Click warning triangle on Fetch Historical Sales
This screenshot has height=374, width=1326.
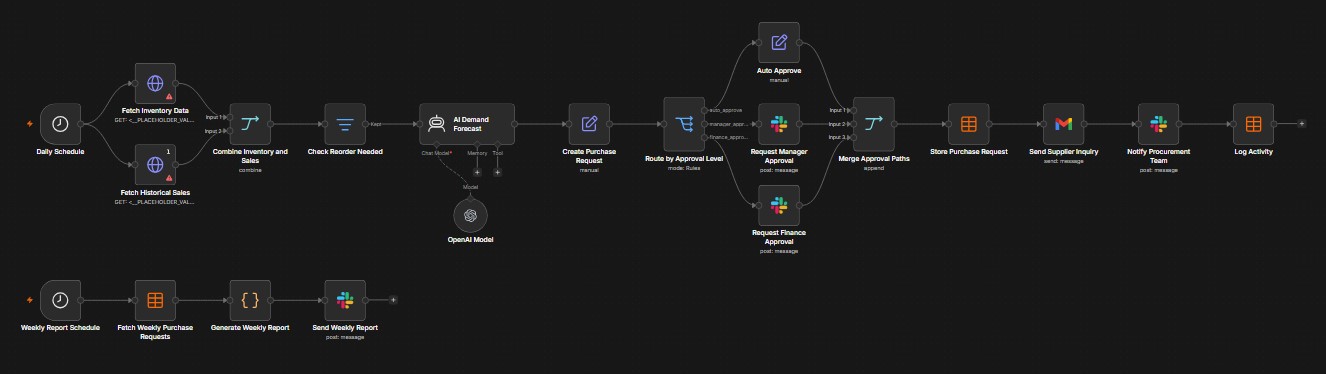[169, 177]
